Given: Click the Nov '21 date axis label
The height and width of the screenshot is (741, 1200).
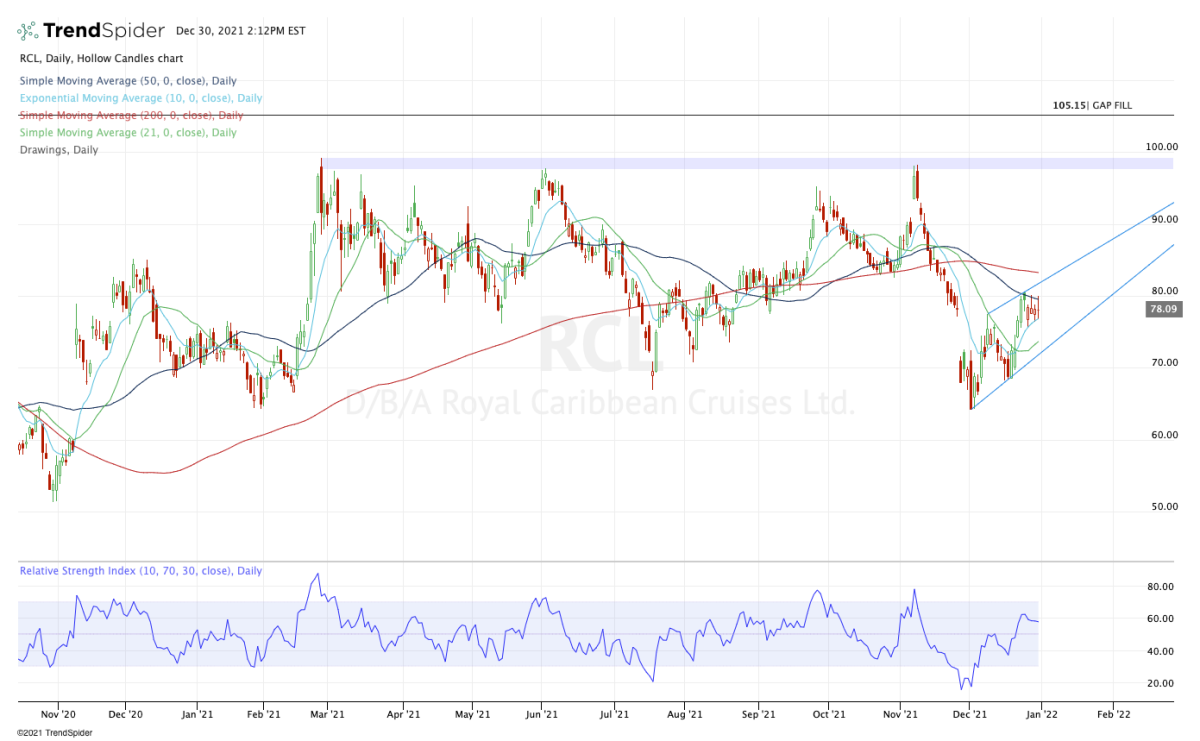Looking at the screenshot, I should [901, 715].
